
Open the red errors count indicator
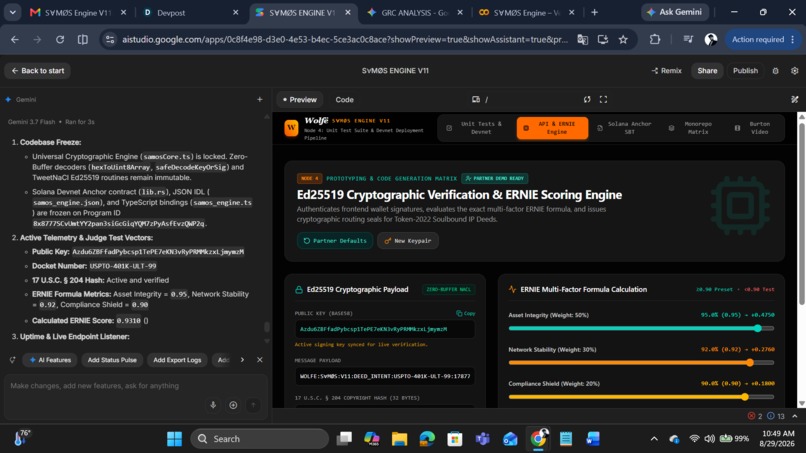pyautogui.click(x=755, y=416)
